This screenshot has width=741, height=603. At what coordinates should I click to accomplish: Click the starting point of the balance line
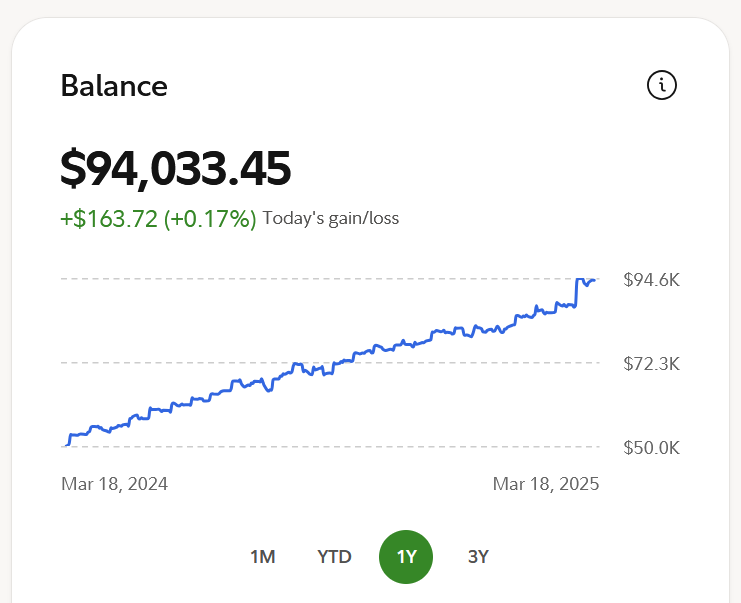66,444
